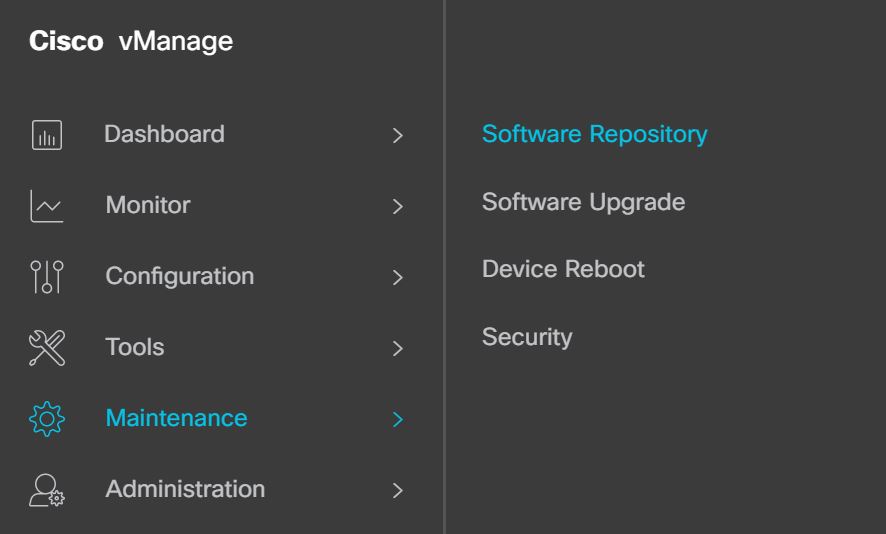Expand the Tools chevron arrow
Viewport: 886px width, 534px height.
[x=397, y=348]
